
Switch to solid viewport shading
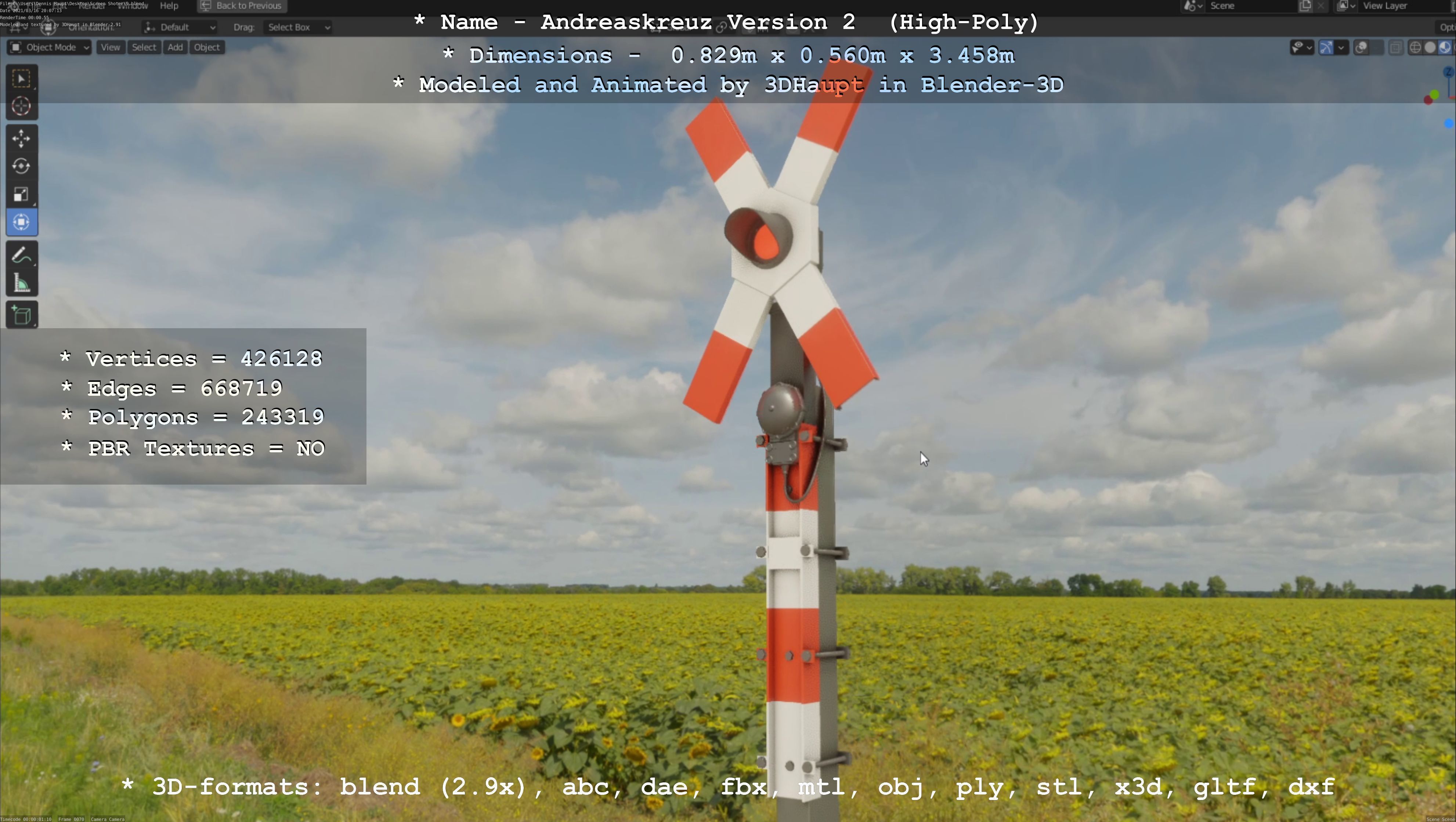coord(1430,47)
